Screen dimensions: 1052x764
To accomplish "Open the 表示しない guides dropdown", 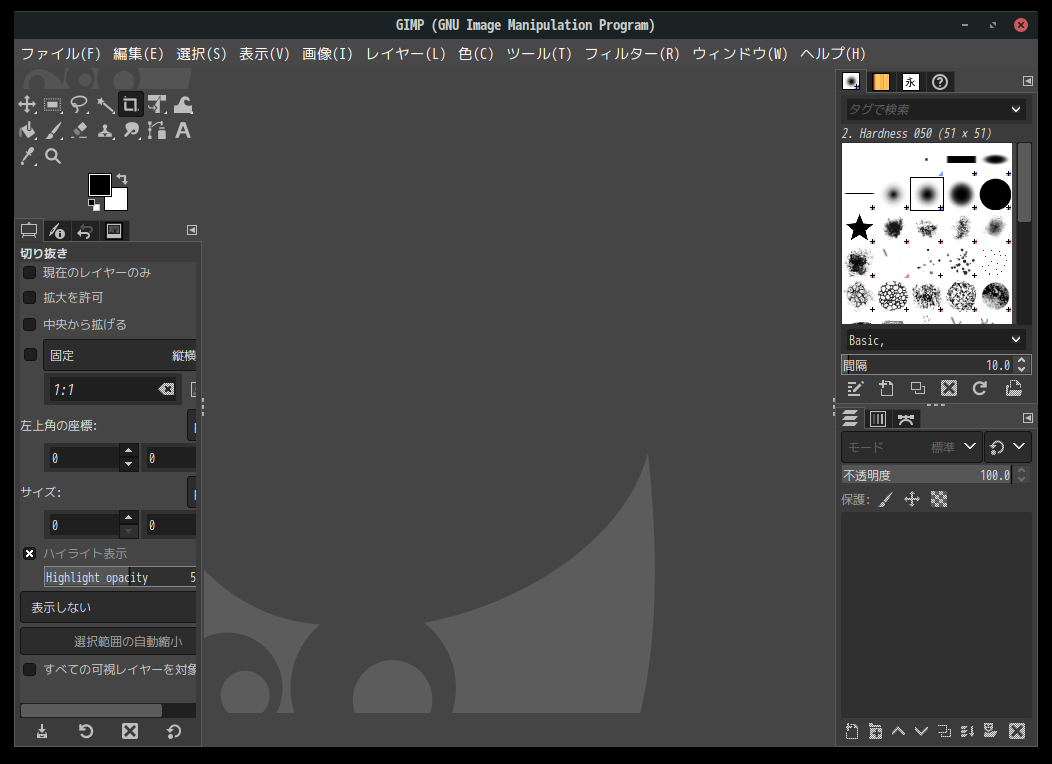I will (109, 607).
